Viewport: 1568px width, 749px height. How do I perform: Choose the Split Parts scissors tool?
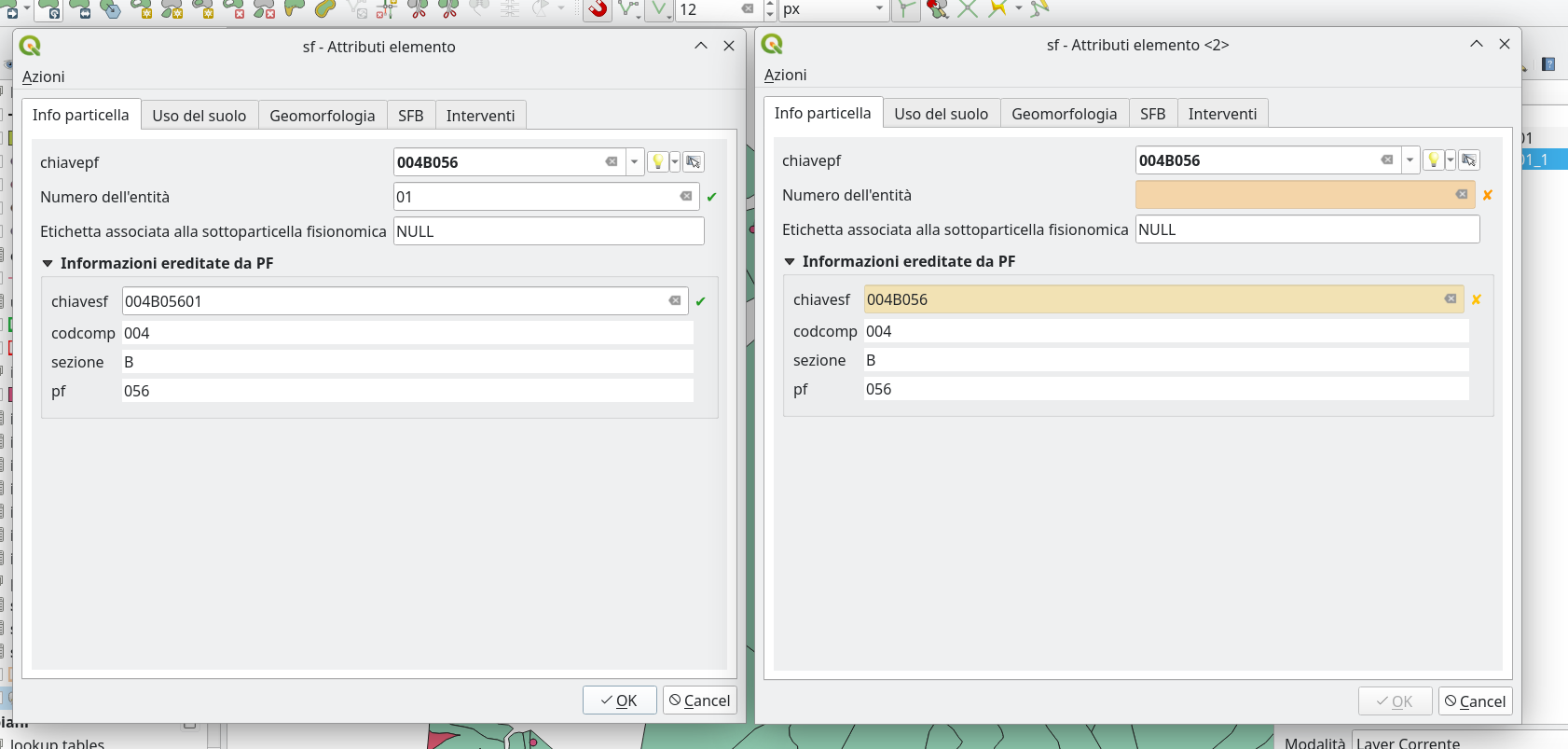(x=448, y=9)
